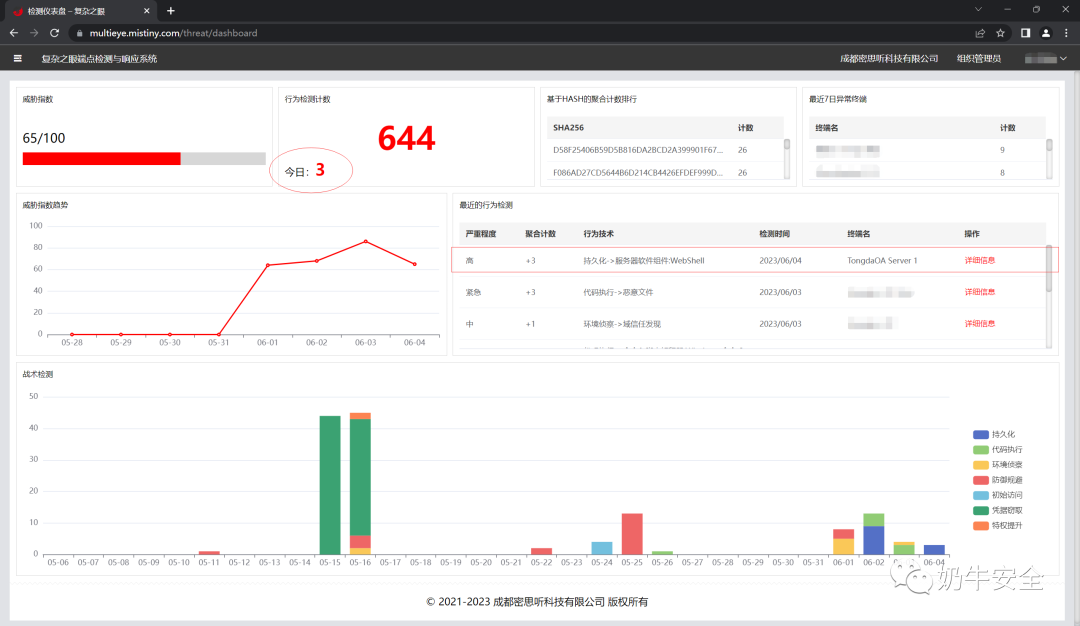The image size is (1080, 626).
Task: Expand the user account dropdown
Action: (x=1046, y=59)
